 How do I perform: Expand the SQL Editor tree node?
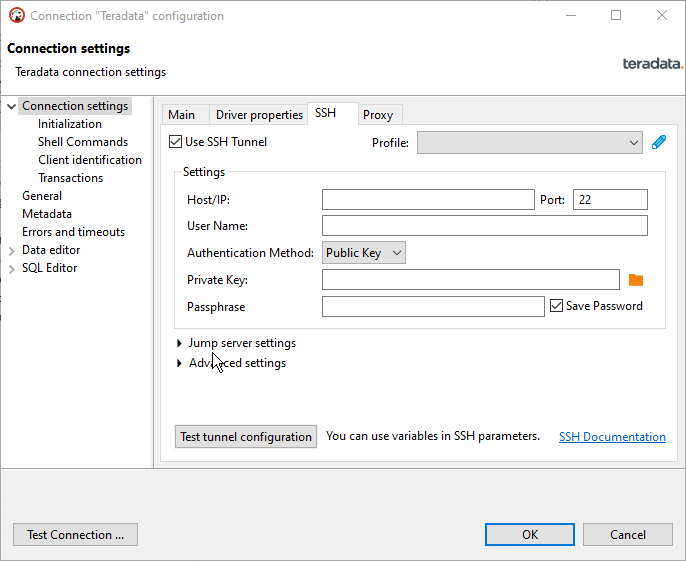click(12, 269)
